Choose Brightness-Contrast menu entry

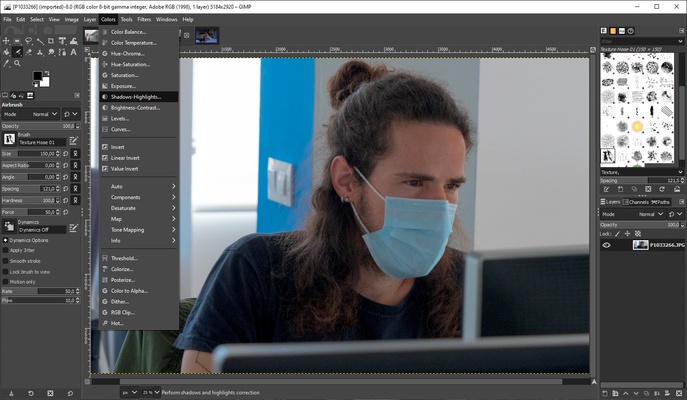[139, 108]
